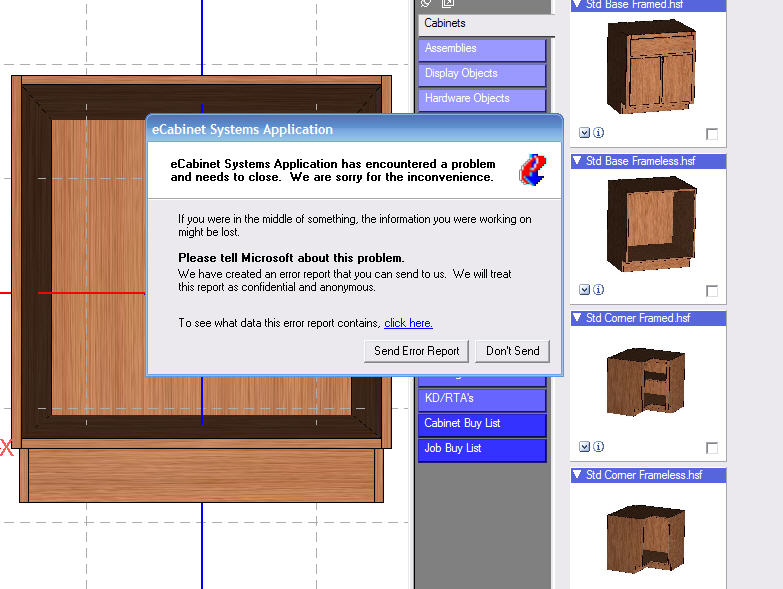
Task: Tick the Std Base Frameless checkbox
Action: pos(712,291)
